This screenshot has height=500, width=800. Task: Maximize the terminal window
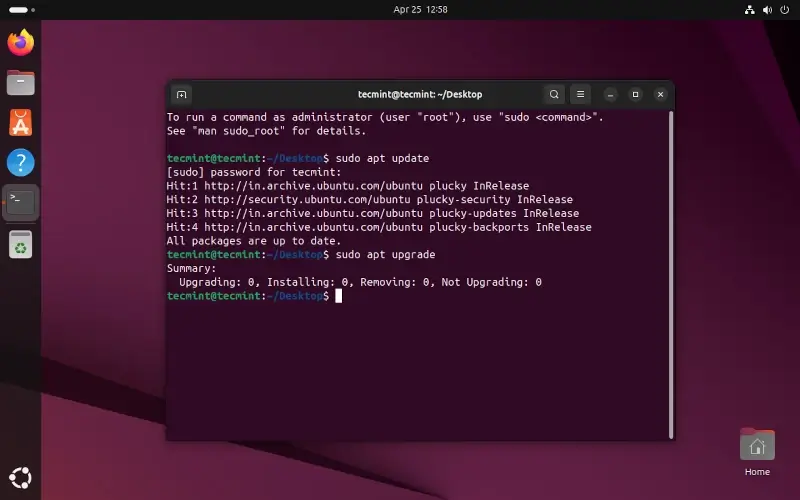point(635,94)
